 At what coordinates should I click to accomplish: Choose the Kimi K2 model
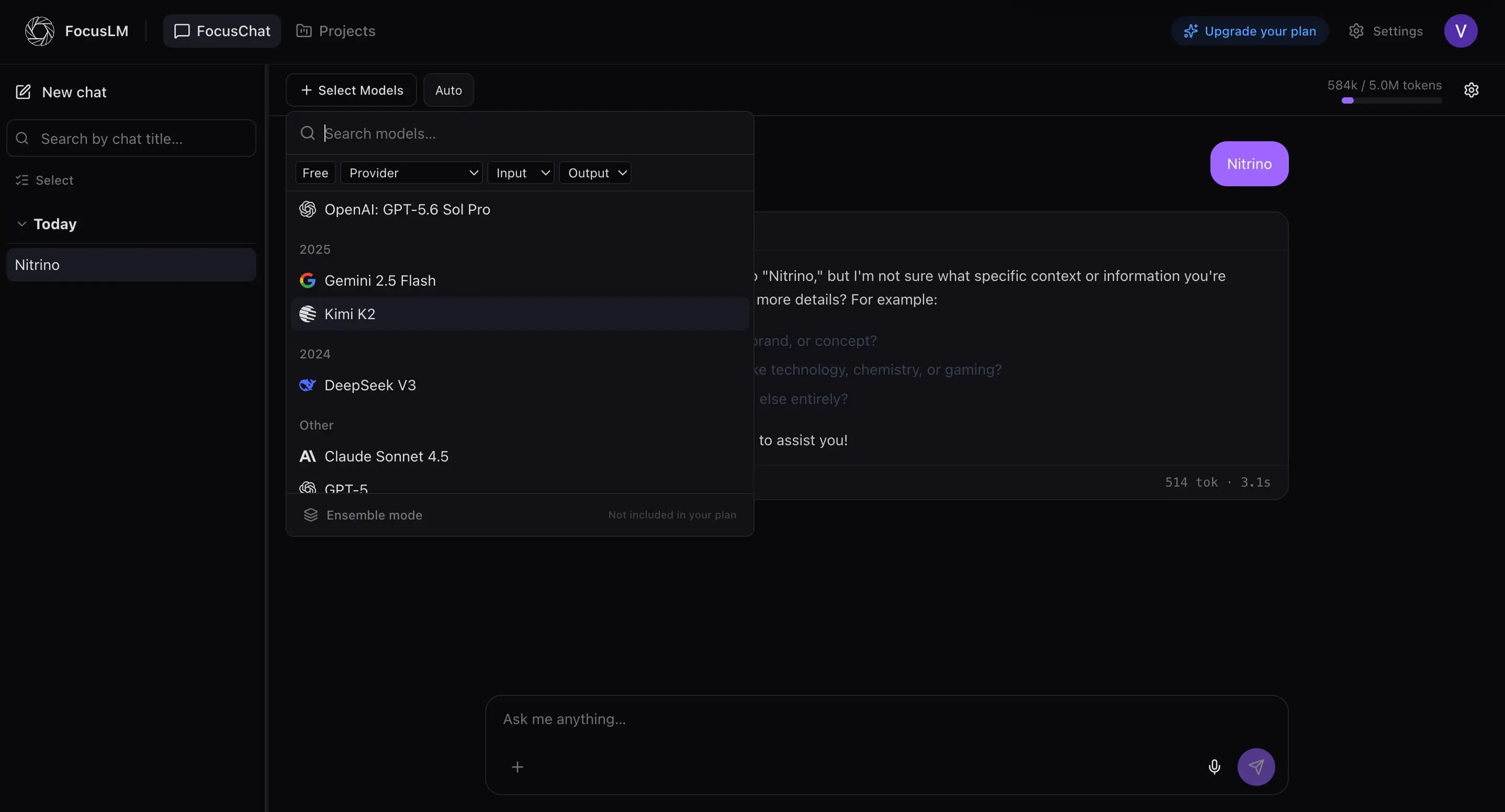[x=520, y=314]
